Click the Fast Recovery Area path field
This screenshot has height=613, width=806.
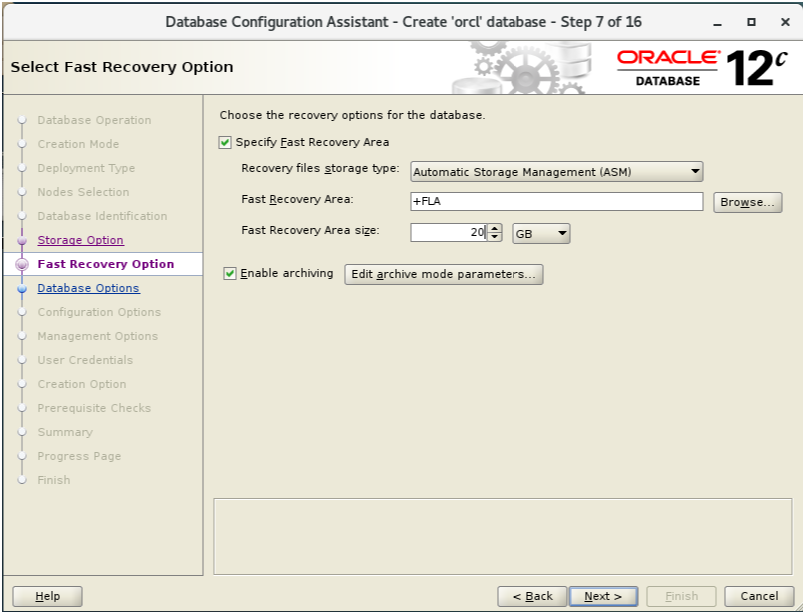click(x=556, y=201)
